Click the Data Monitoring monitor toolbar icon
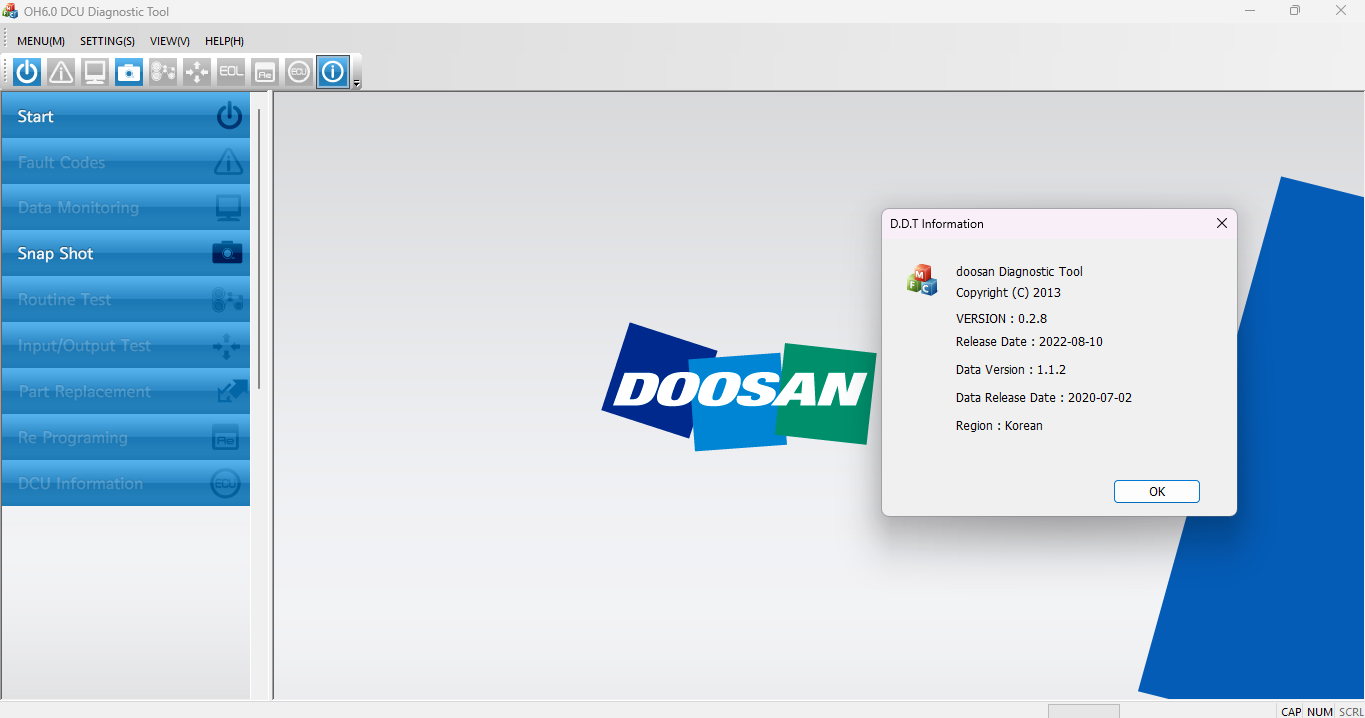The height and width of the screenshot is (718, 1365). click(95, 72)
